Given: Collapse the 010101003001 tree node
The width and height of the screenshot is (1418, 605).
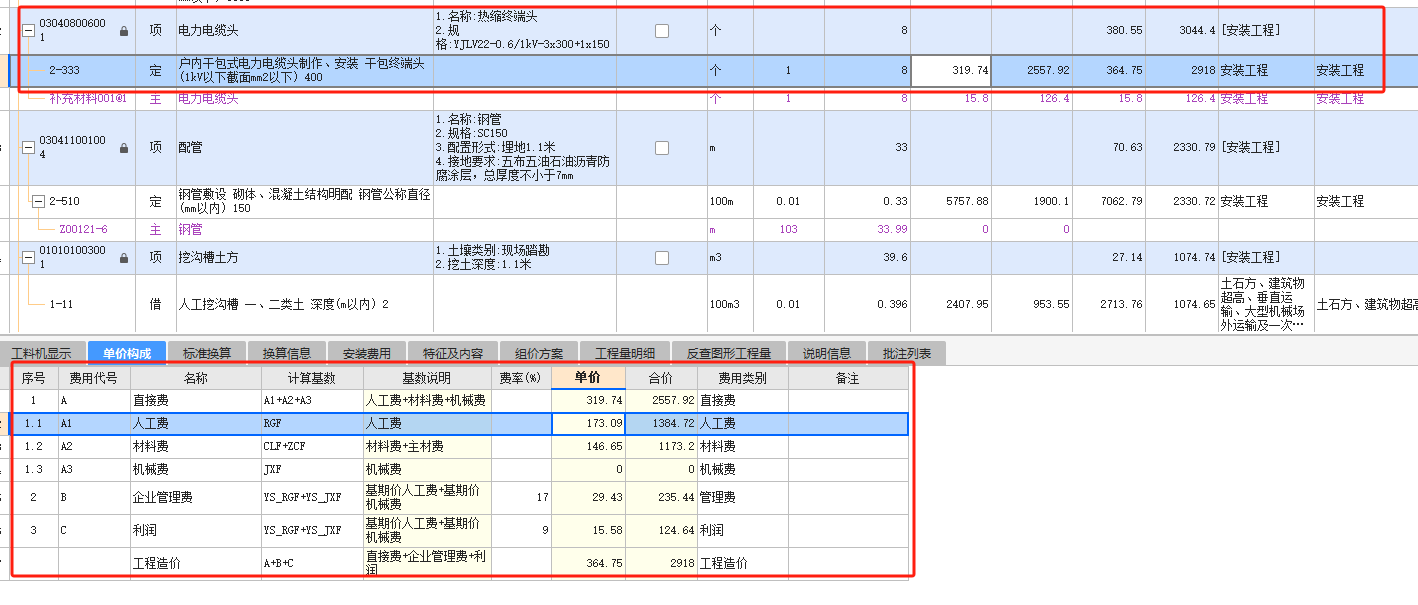Looking at the screenshot, I should coord(28,258).
